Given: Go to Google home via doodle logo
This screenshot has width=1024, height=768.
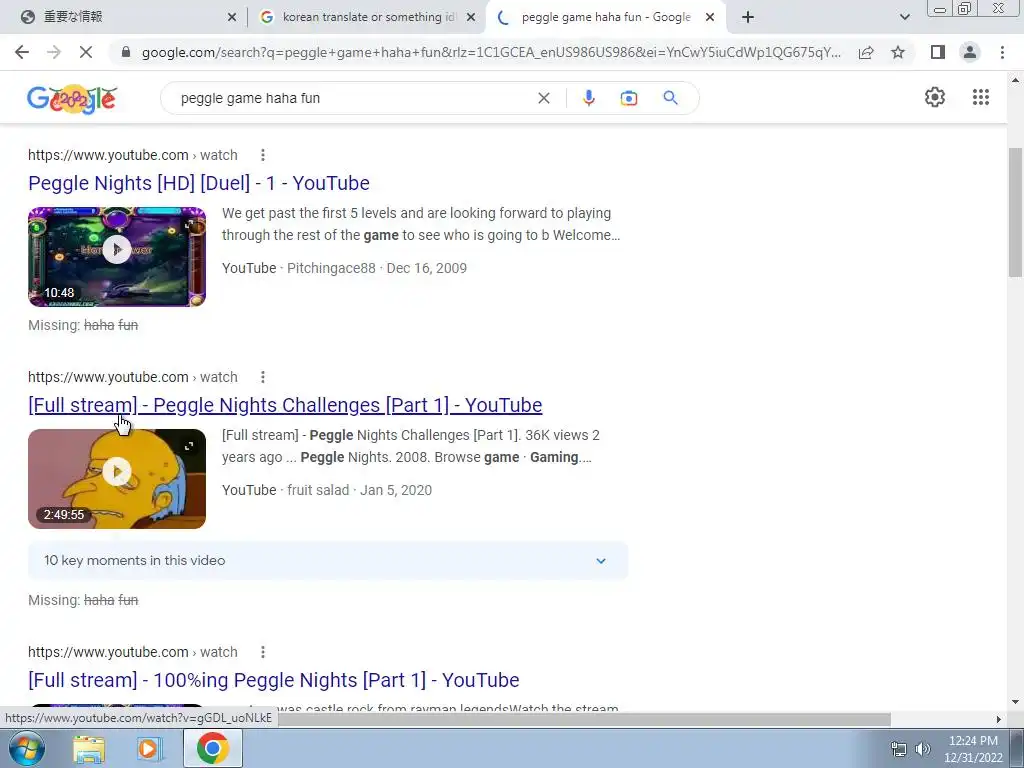Looking at the screenshot, I should 72,99.
